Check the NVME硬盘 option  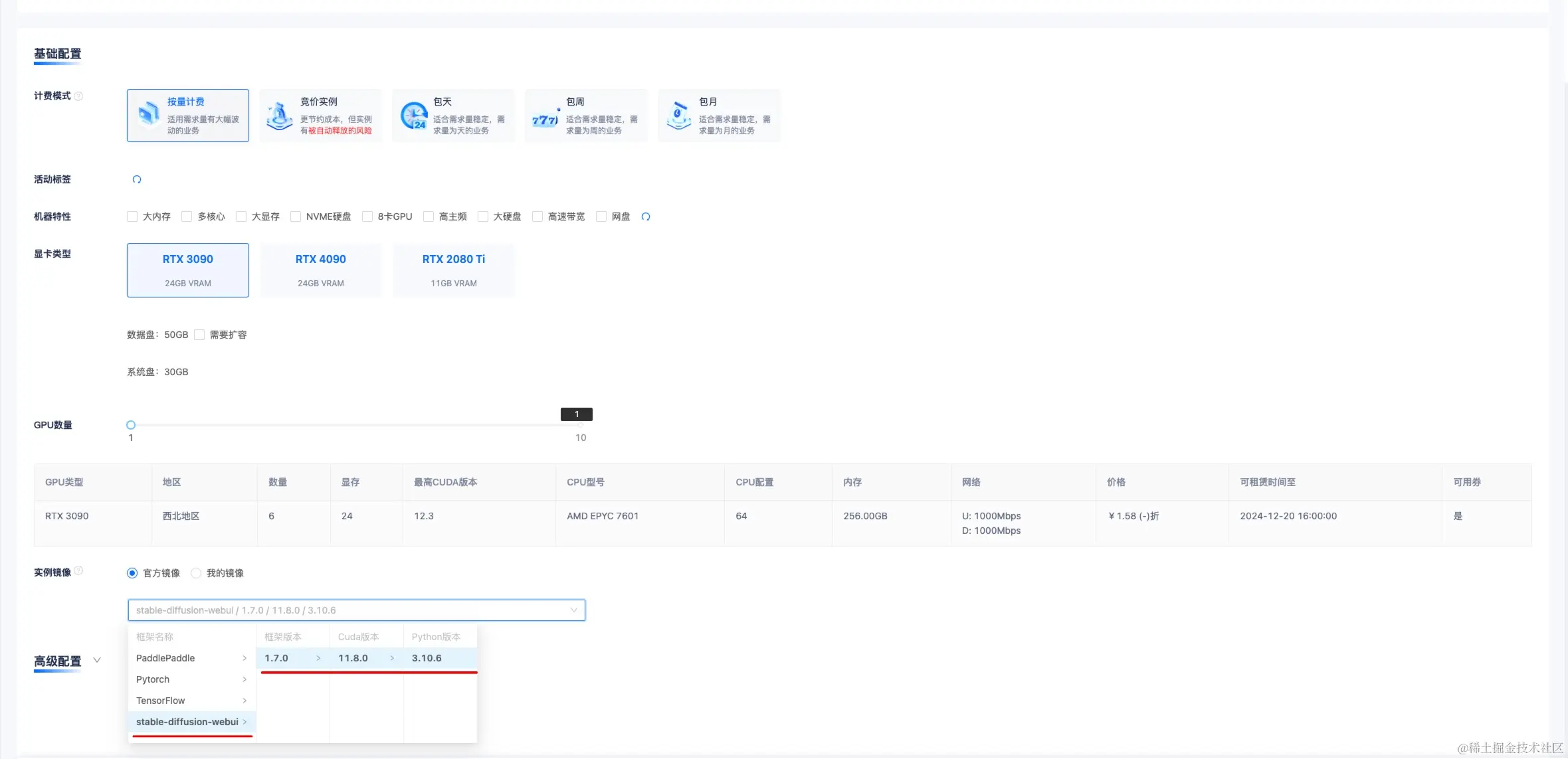[x=296, y=216]
